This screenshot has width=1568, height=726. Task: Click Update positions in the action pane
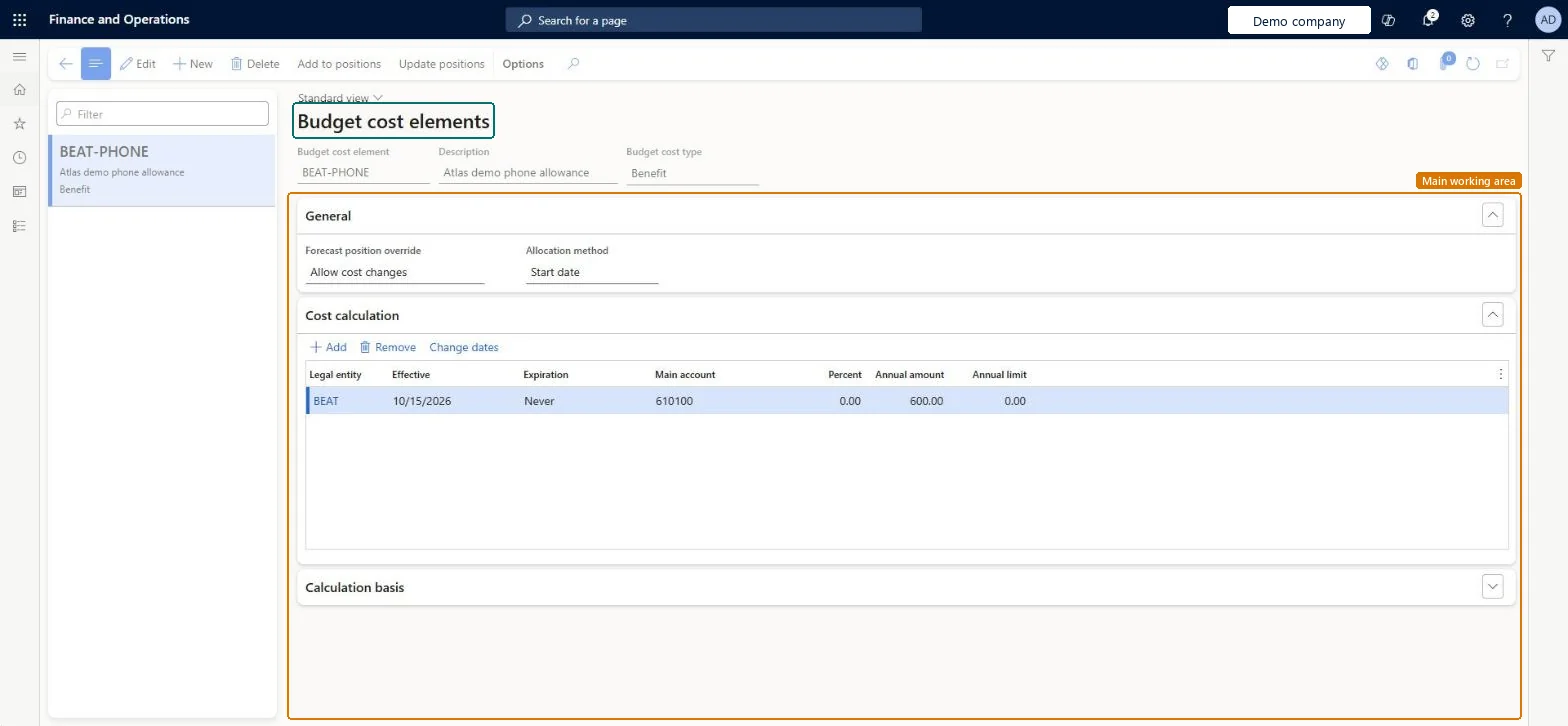coord(442,64)
